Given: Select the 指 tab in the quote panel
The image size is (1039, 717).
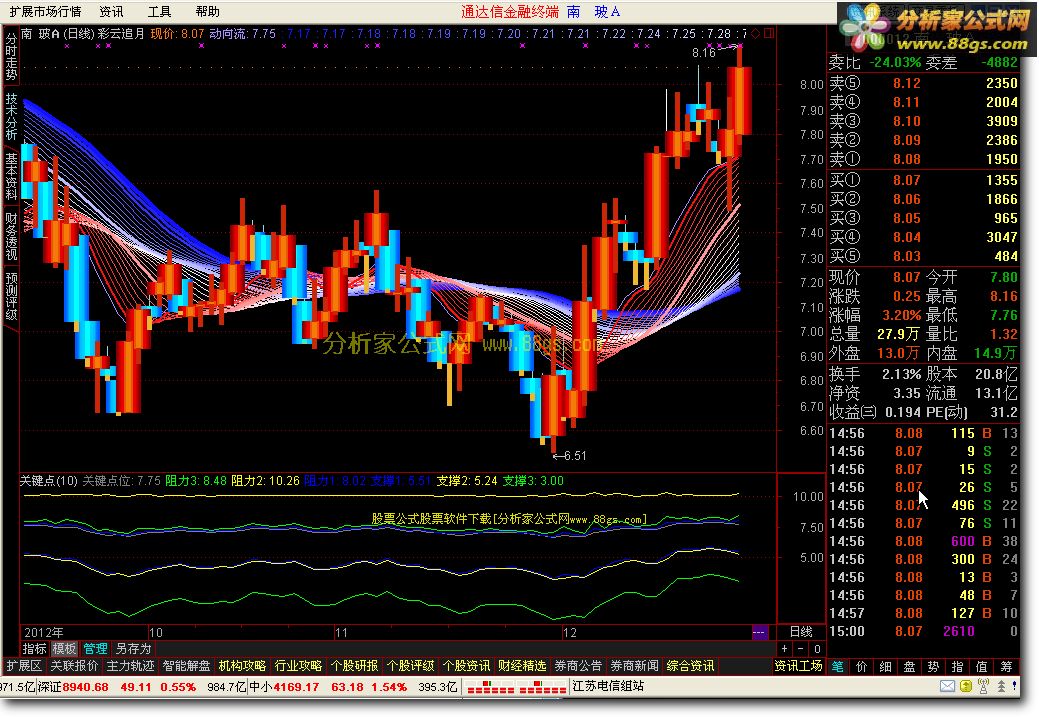Looking at the screenshot, I should (957, 667).
